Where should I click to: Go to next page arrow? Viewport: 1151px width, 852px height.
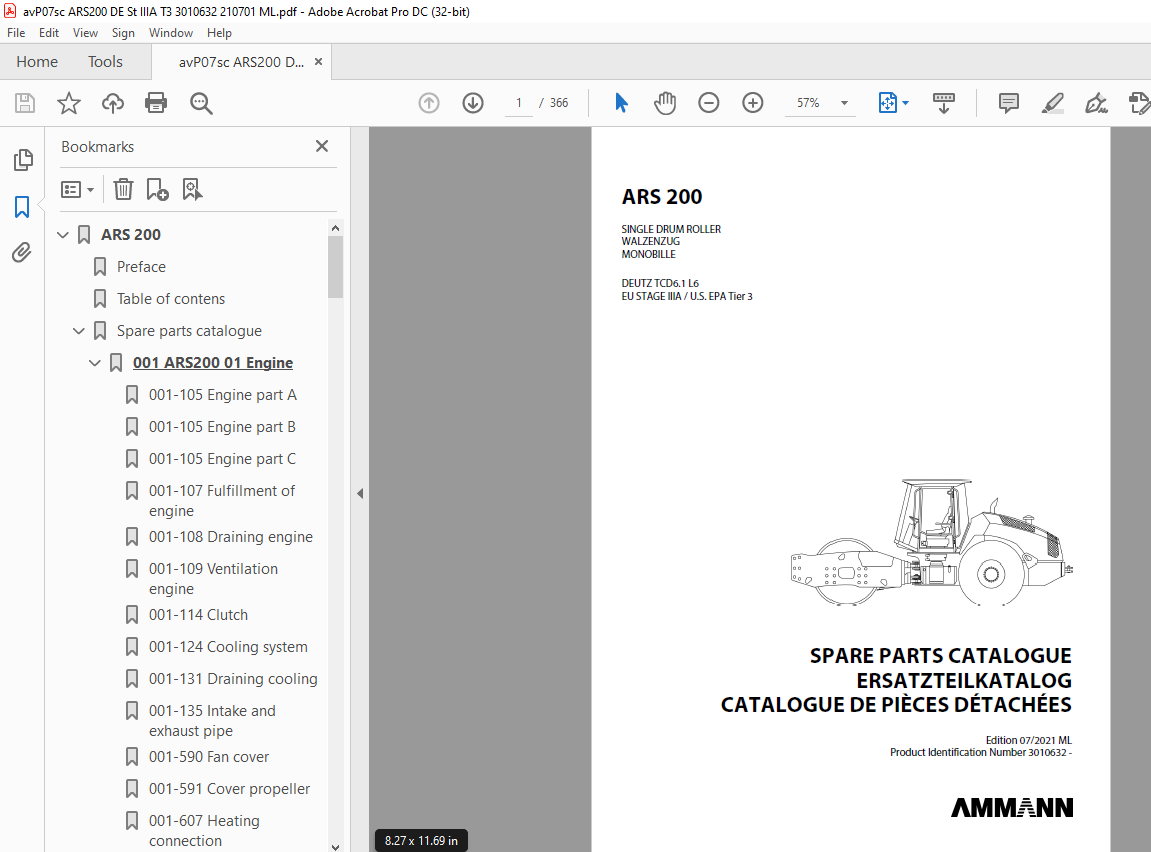pyautogui.click(x=473, y=103)
